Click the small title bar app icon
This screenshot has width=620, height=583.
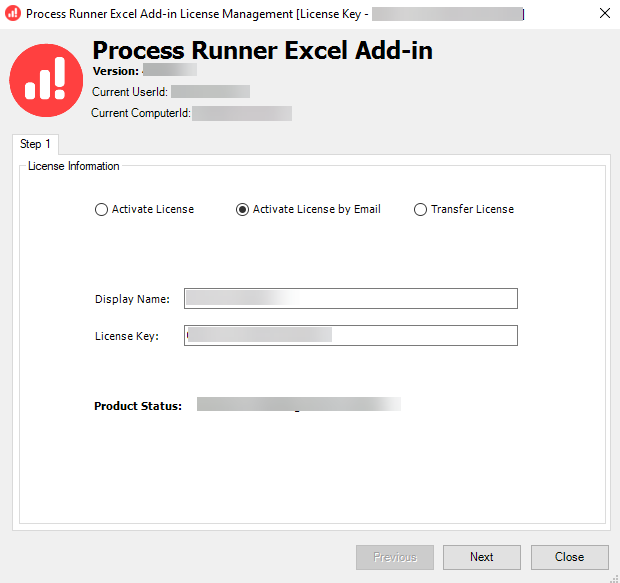[13, 14]
